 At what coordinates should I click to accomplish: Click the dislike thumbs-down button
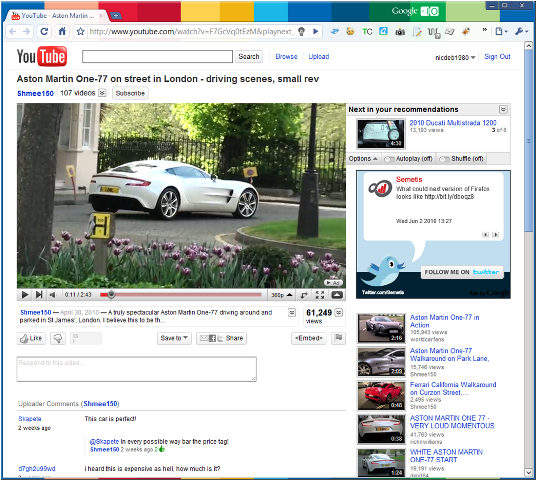[58, 338]
